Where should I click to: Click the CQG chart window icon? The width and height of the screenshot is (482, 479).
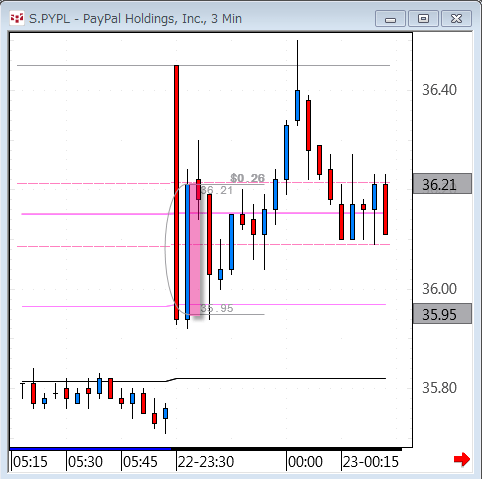click(x=17, y=19)
